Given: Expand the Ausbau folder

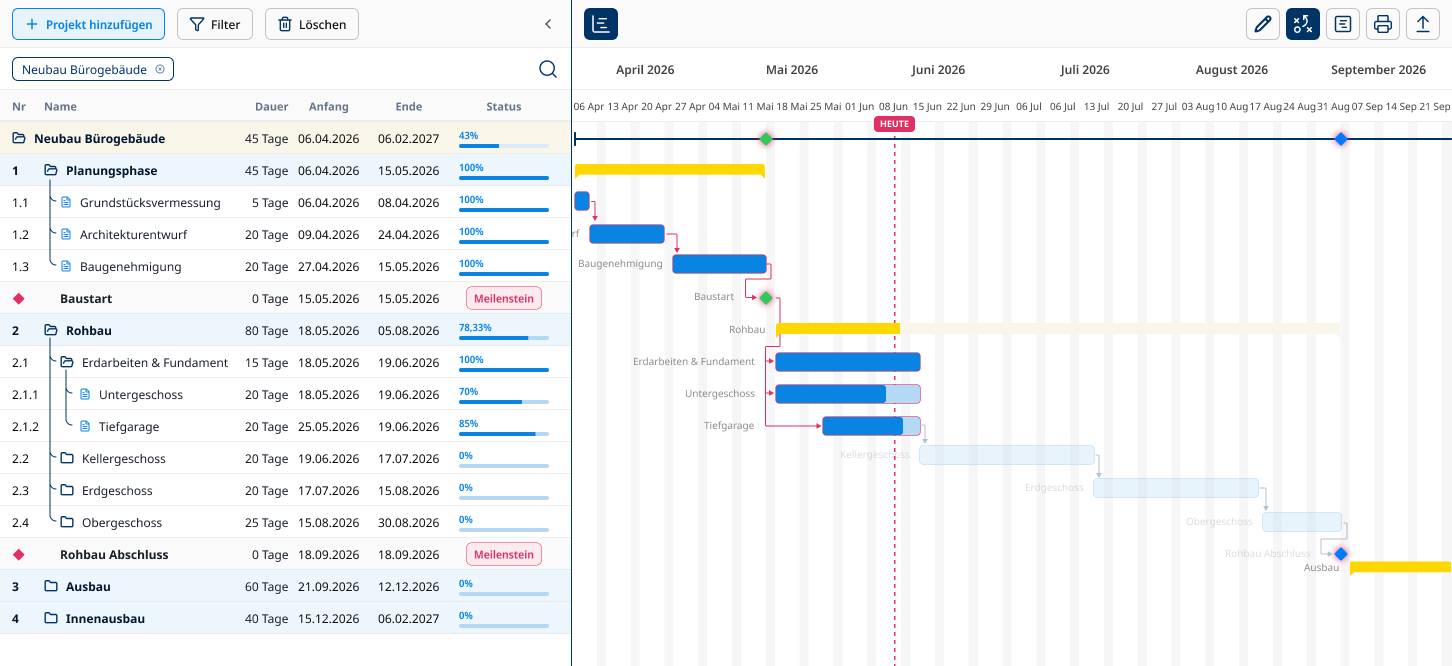Looking at the screenshot, I should [x=51, y=586].
